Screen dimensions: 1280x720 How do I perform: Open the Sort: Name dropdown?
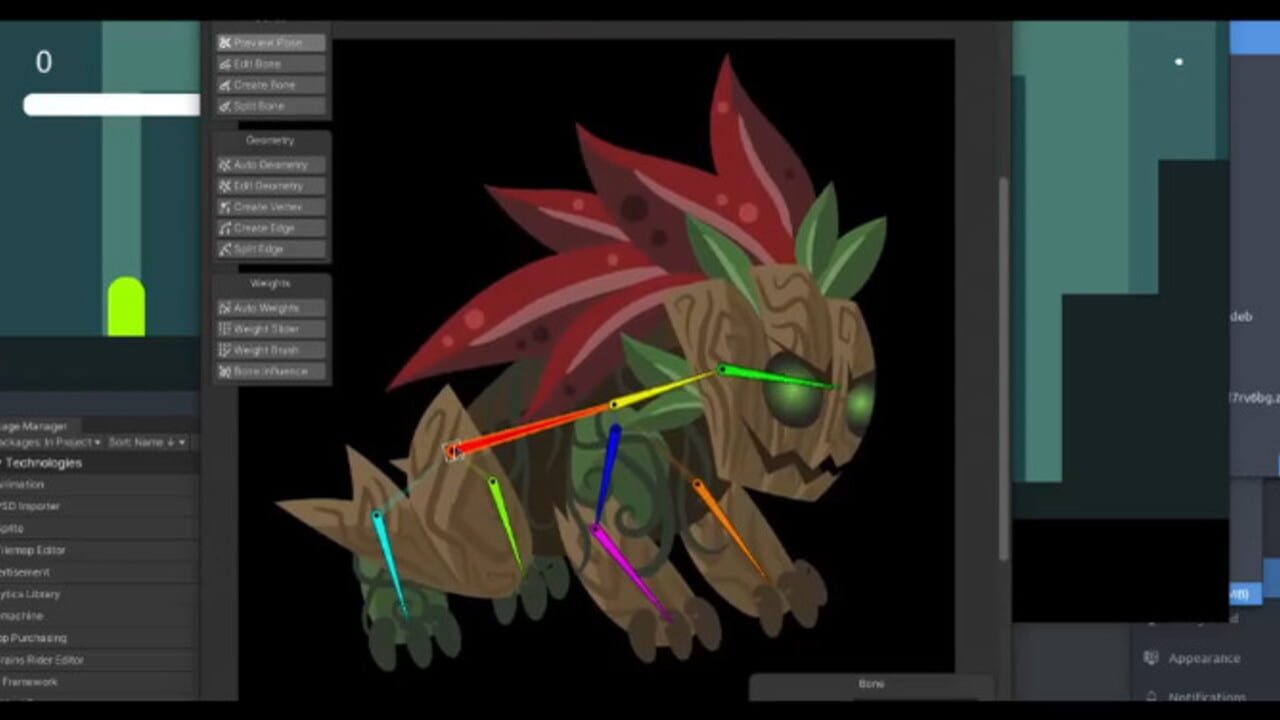coord(147,442)
